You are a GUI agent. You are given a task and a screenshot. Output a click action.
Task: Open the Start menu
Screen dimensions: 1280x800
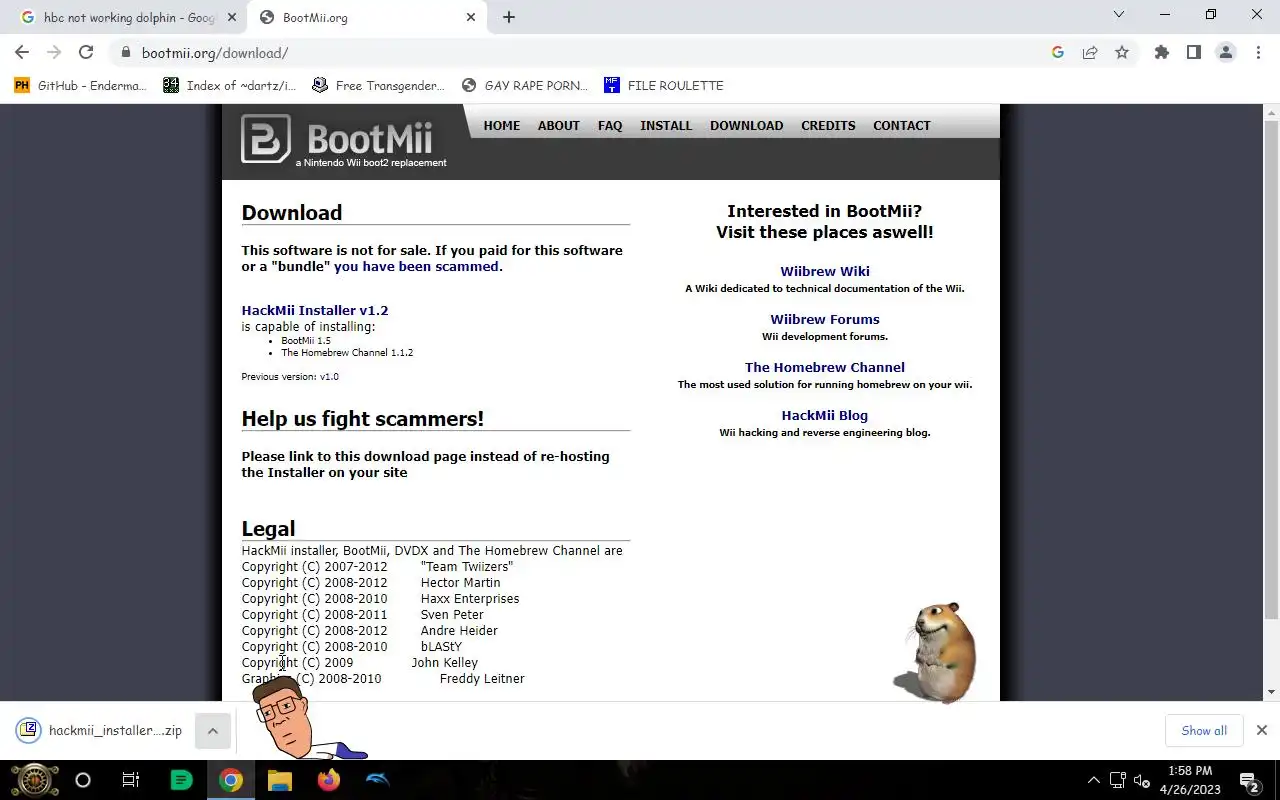point(34,780)
